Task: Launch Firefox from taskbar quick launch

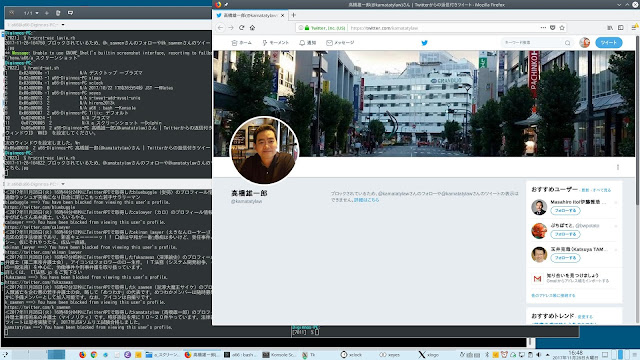Action: (82, 355)
